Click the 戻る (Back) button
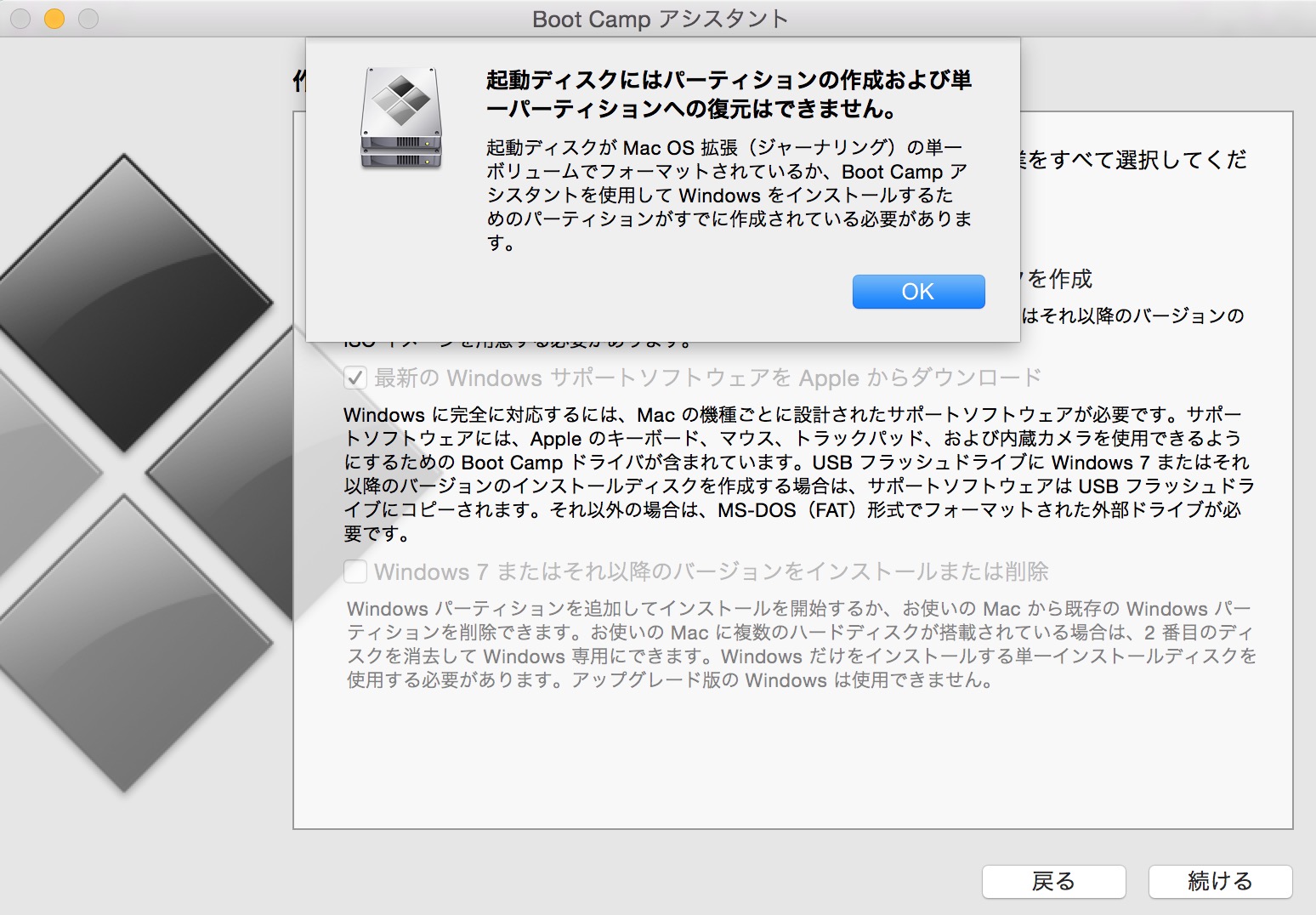The width and height of the screenshot is (1316, 915). coord(1053,882)
